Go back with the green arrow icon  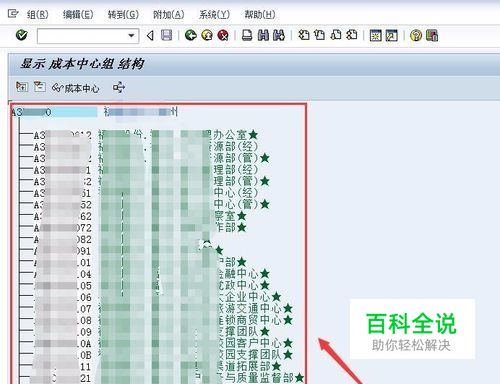point(191,35)
